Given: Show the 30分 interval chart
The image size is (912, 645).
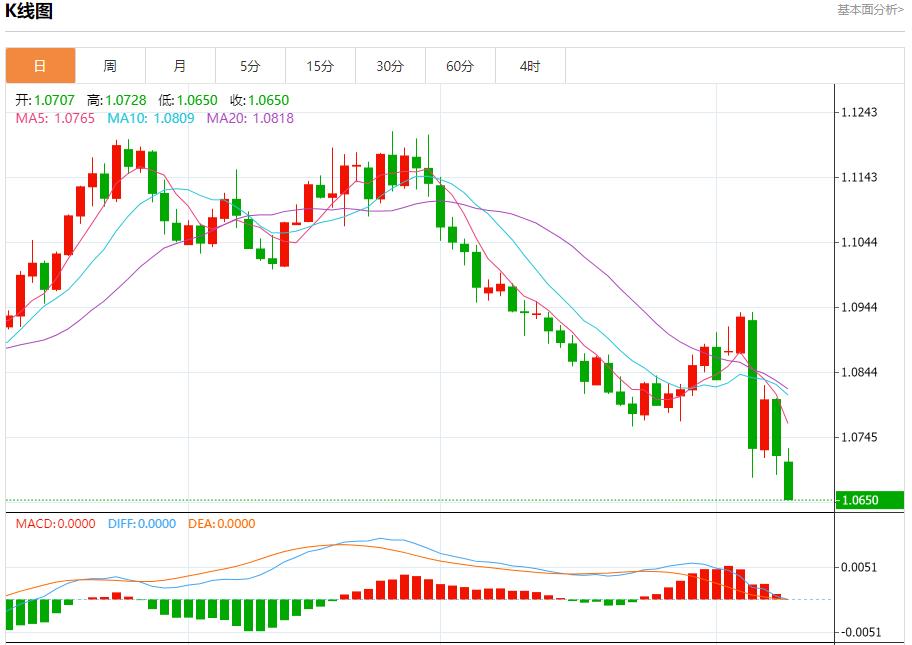Looking at the screenshot, I should [x=390, y=66].
